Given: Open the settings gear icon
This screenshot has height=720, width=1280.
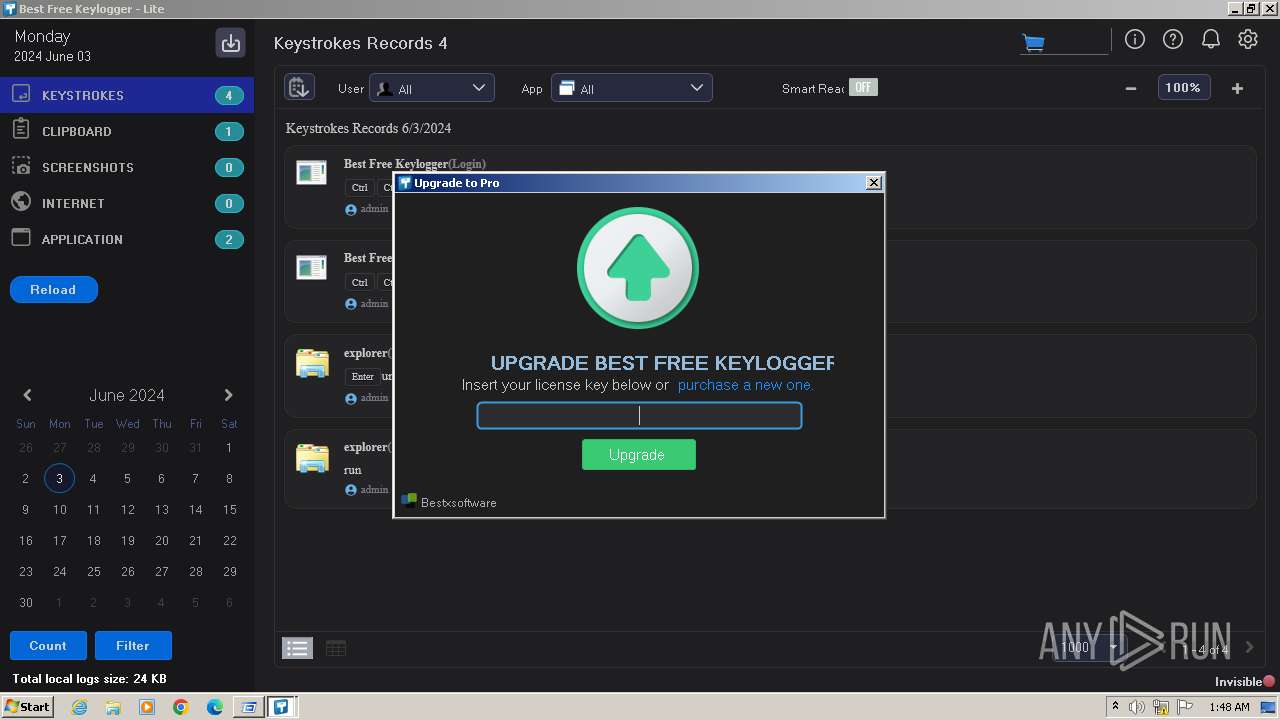Looking at the screenshot, I should tap(1248, 39).
